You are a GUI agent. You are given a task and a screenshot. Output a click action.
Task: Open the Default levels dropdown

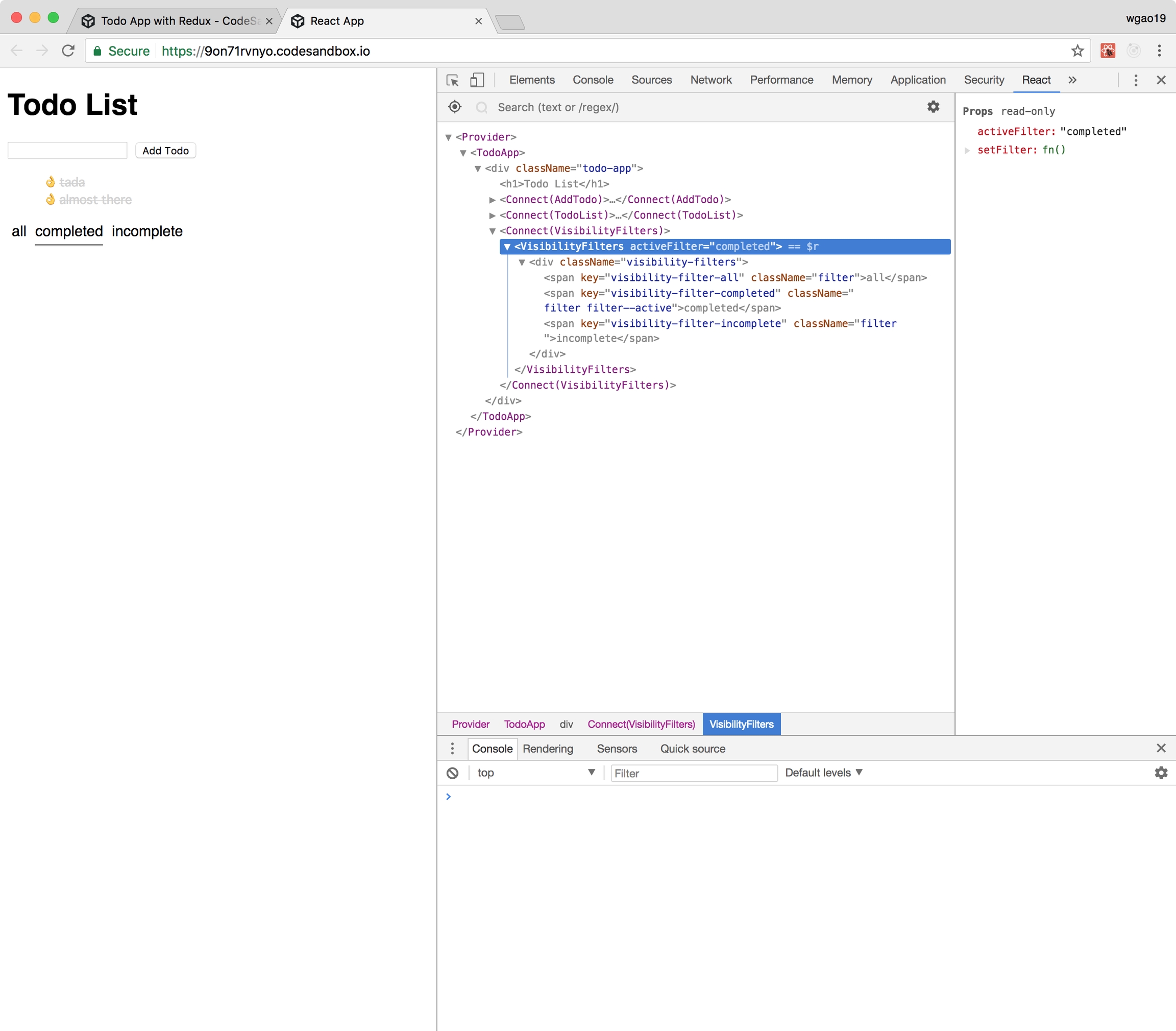823,773
